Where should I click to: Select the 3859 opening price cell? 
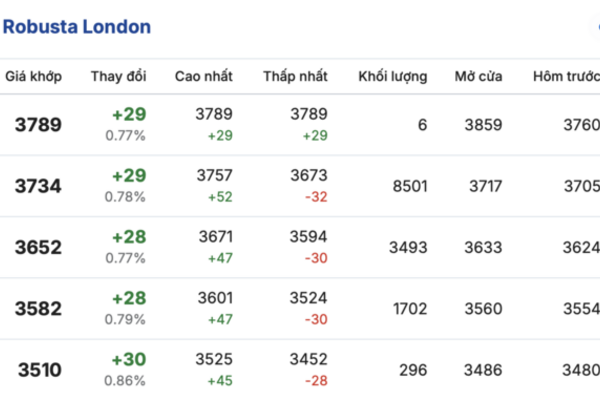483,125
